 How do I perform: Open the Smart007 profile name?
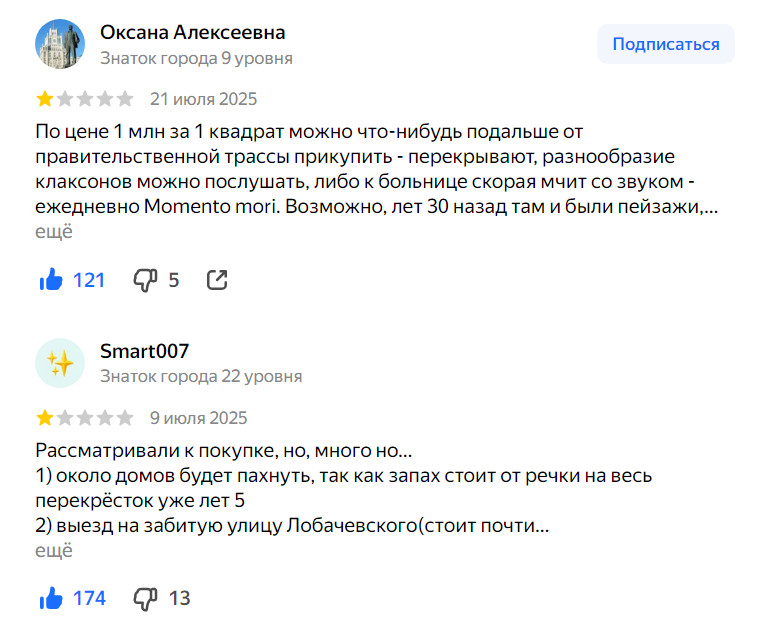coord(145,351)
